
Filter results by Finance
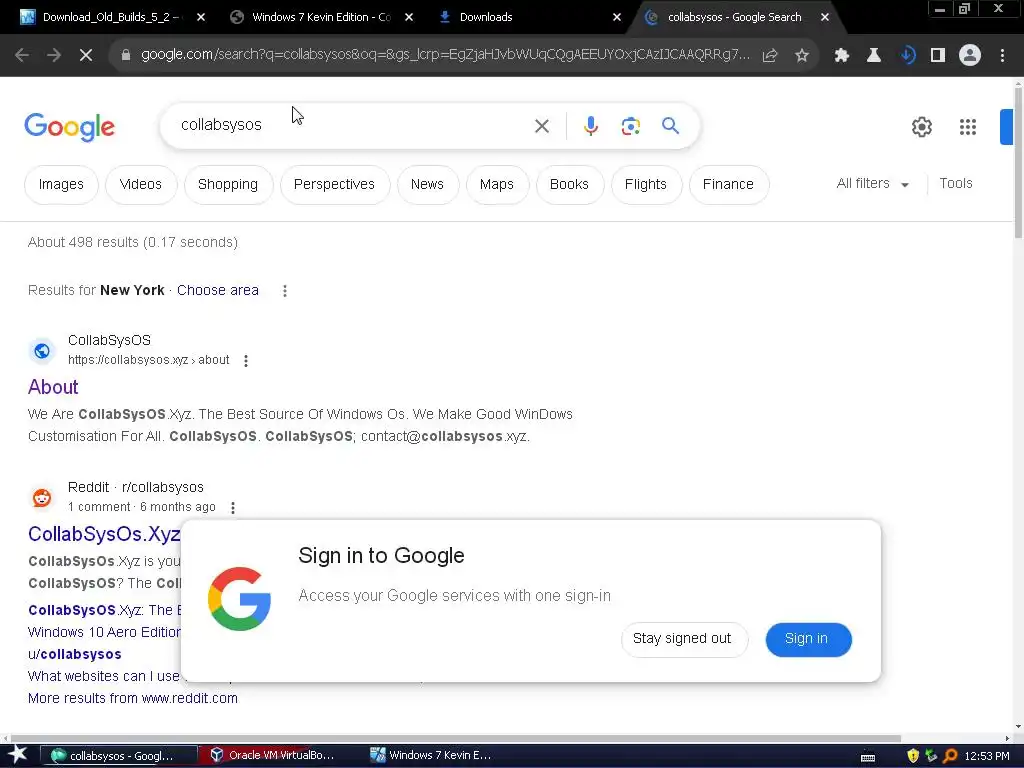point(728,184)
